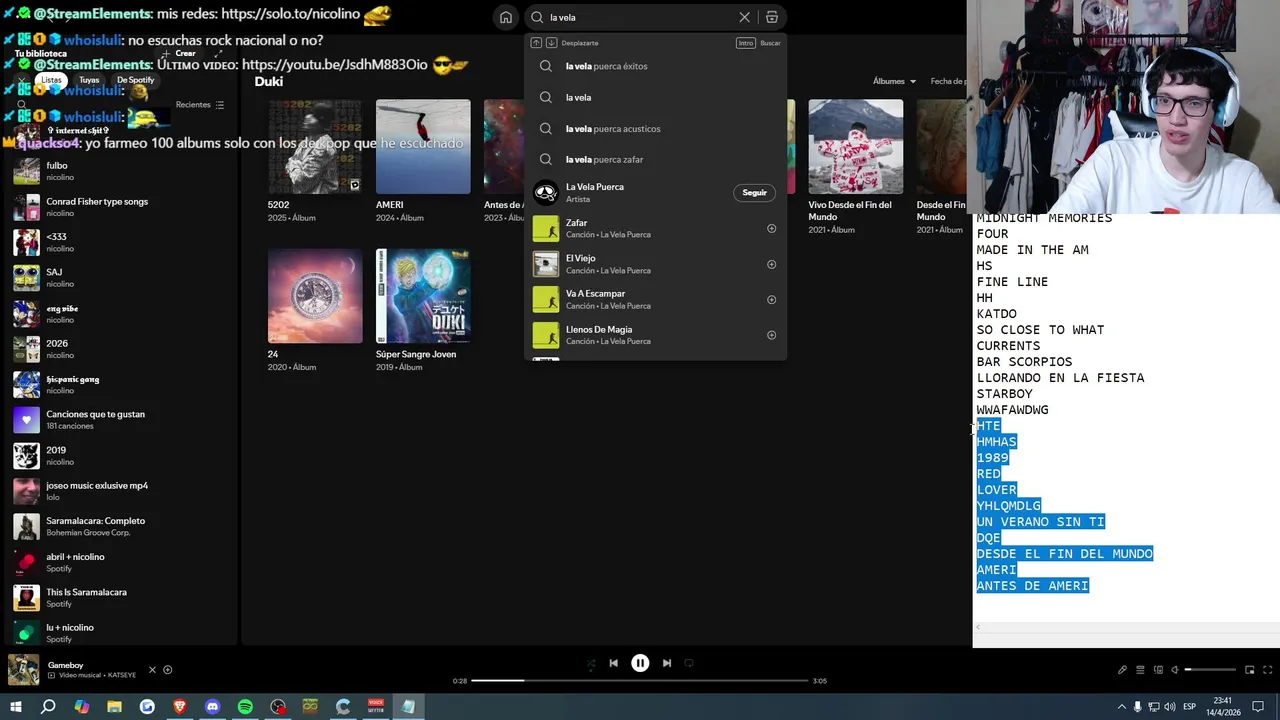Select suggestion 'la vela puerca acusticos'
The width and height of the screenshot is (1280, 720).
click(x=655, y=128)
